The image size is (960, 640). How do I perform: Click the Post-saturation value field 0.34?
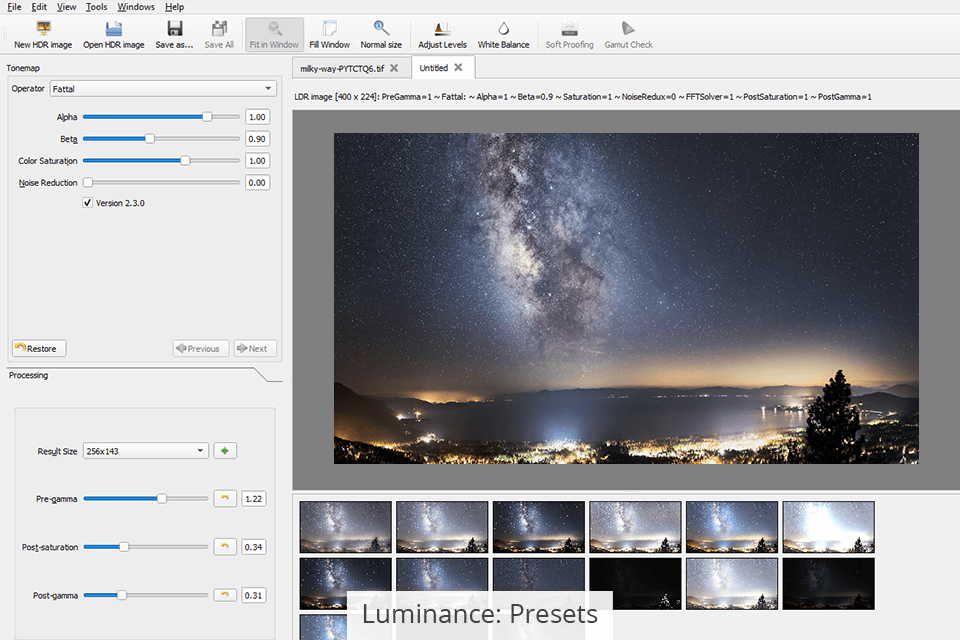pos(253,547)
